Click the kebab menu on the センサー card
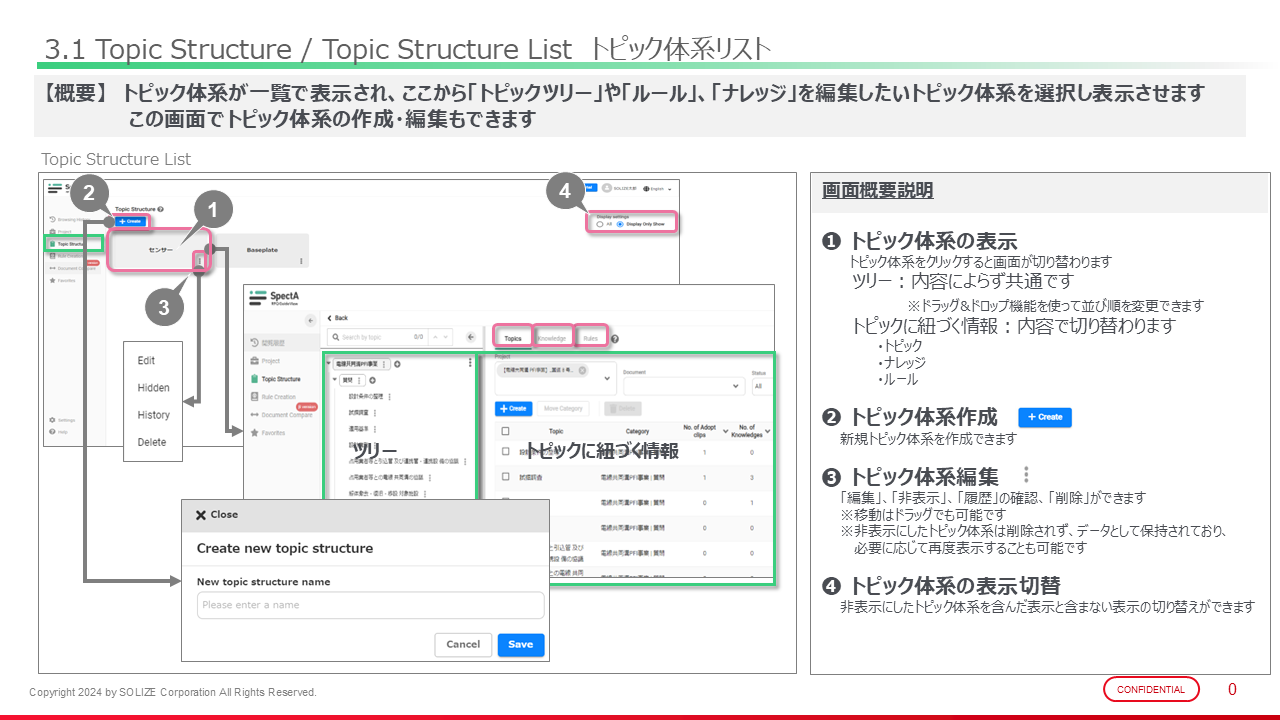The width and height of the screenshot is (1280, 720). (x=199, y=261)
